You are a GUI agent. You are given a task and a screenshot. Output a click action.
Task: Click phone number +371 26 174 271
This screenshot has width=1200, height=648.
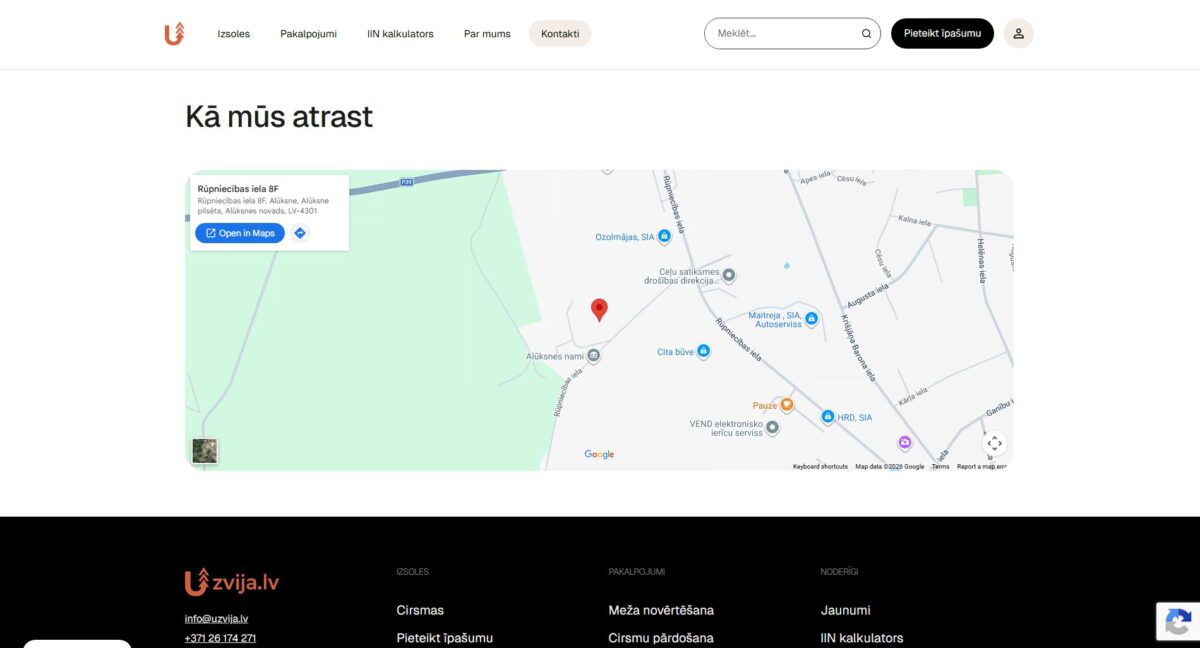click(220, 638)
